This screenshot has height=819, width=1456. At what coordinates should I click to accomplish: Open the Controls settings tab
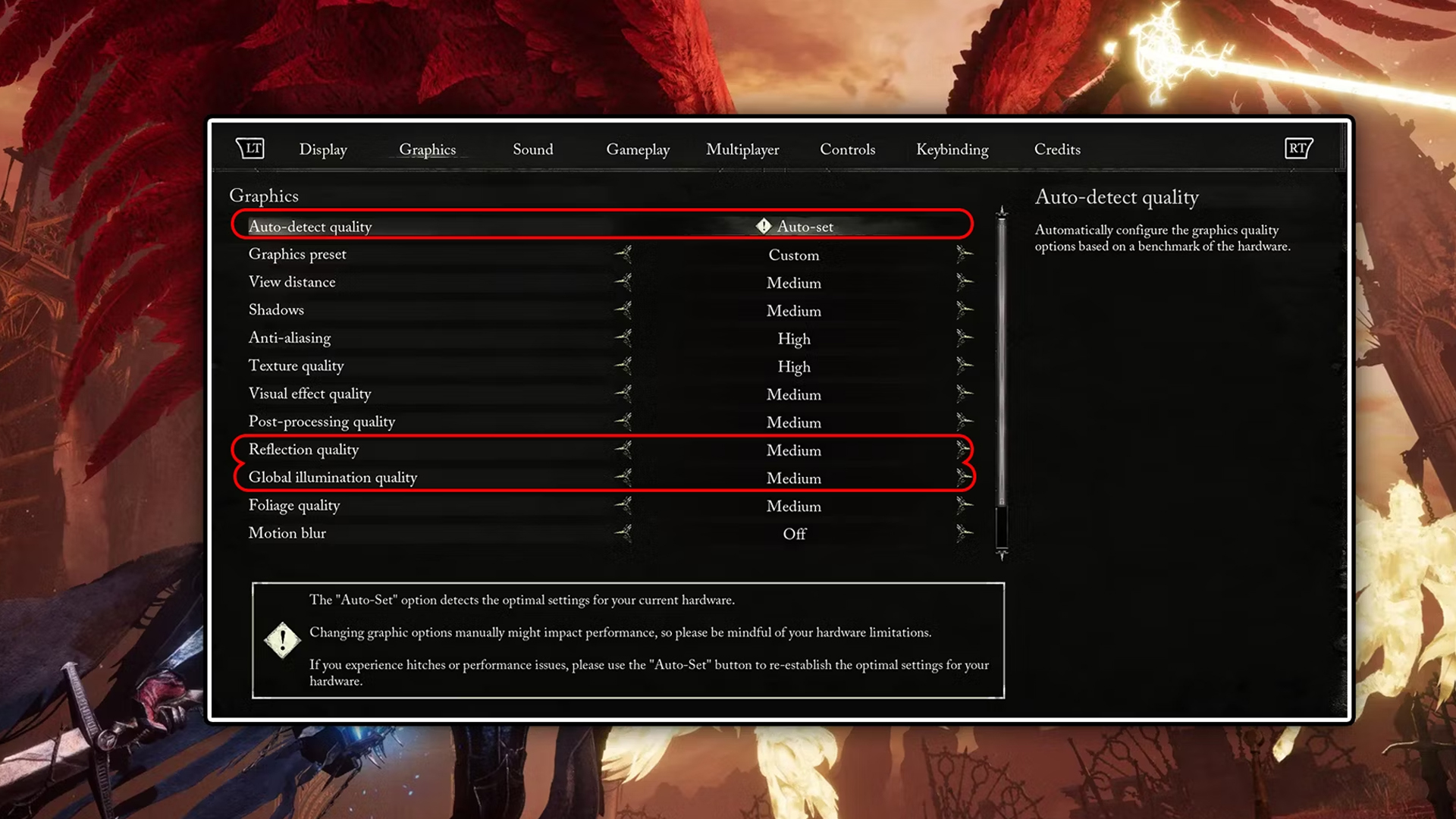point(847,149)
